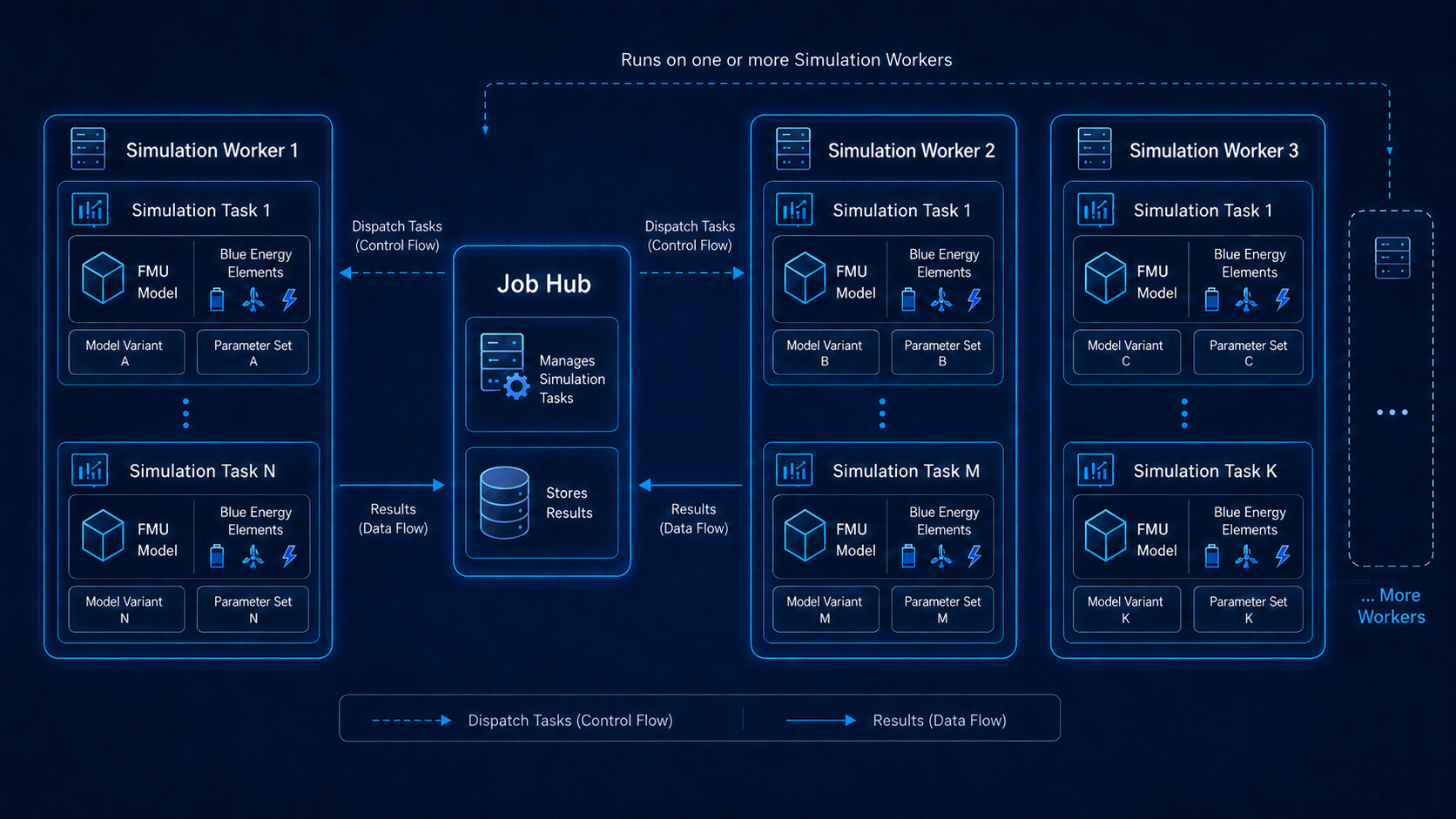Click the Job Hub title
Viewport: 1456px width, 819px height.
pos(543,284)
